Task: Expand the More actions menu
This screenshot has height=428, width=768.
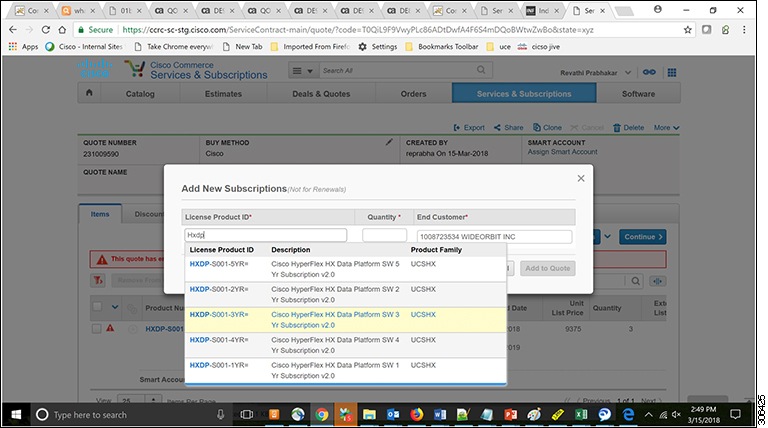Action: 666,127
